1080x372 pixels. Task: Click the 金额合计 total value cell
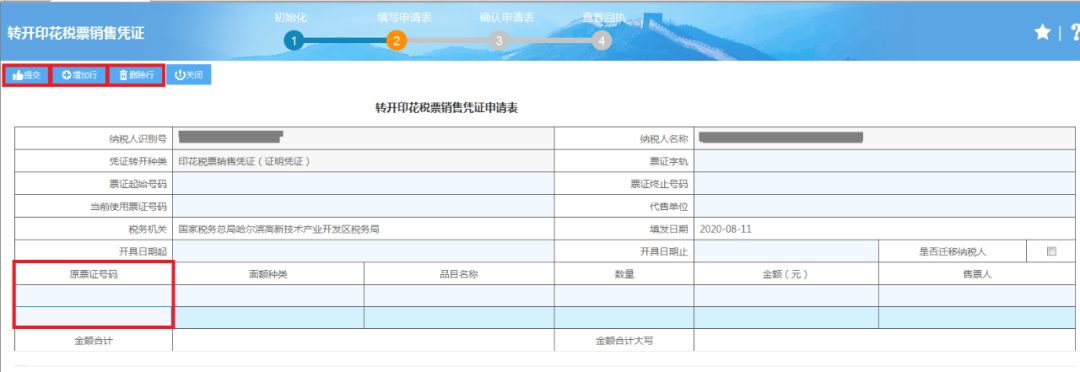363,340
